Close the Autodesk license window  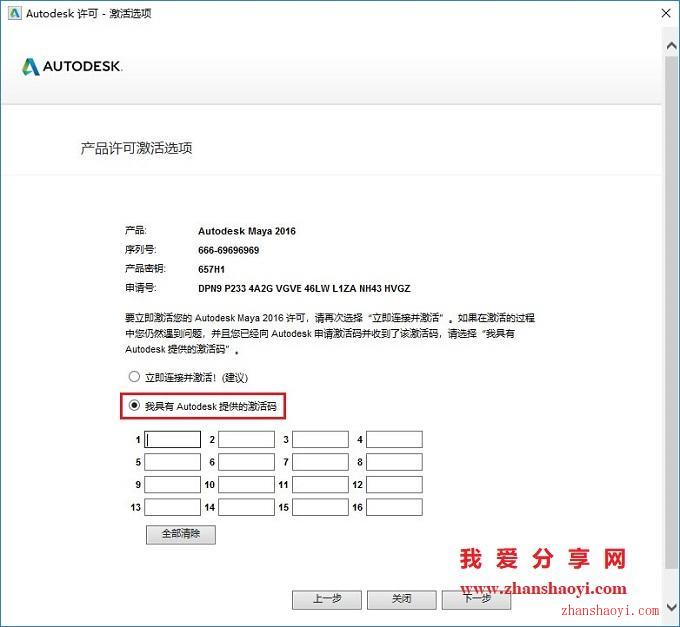click(666, 13)
